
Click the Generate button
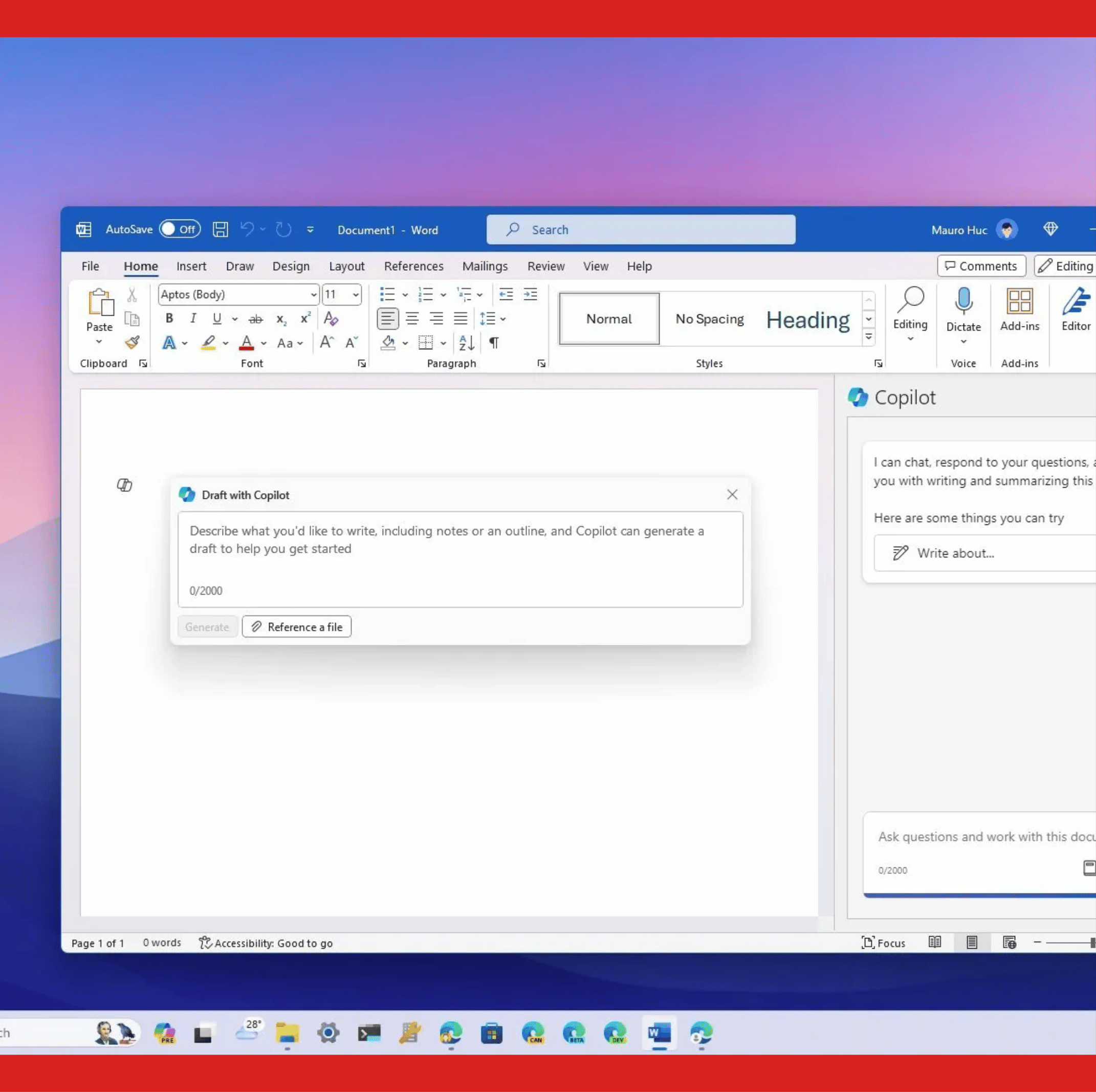click(x=207, y=627)
